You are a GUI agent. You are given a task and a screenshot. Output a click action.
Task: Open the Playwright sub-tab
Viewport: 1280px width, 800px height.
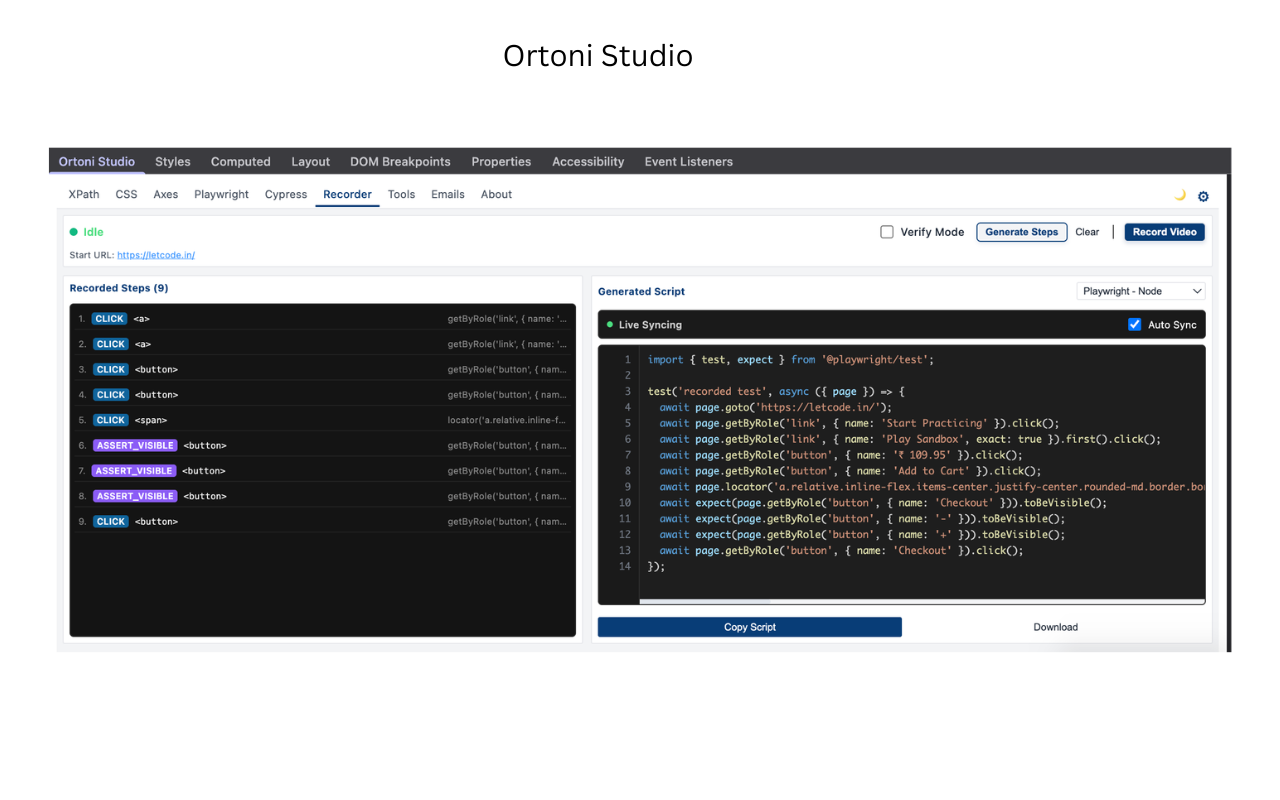coord(221,194)
